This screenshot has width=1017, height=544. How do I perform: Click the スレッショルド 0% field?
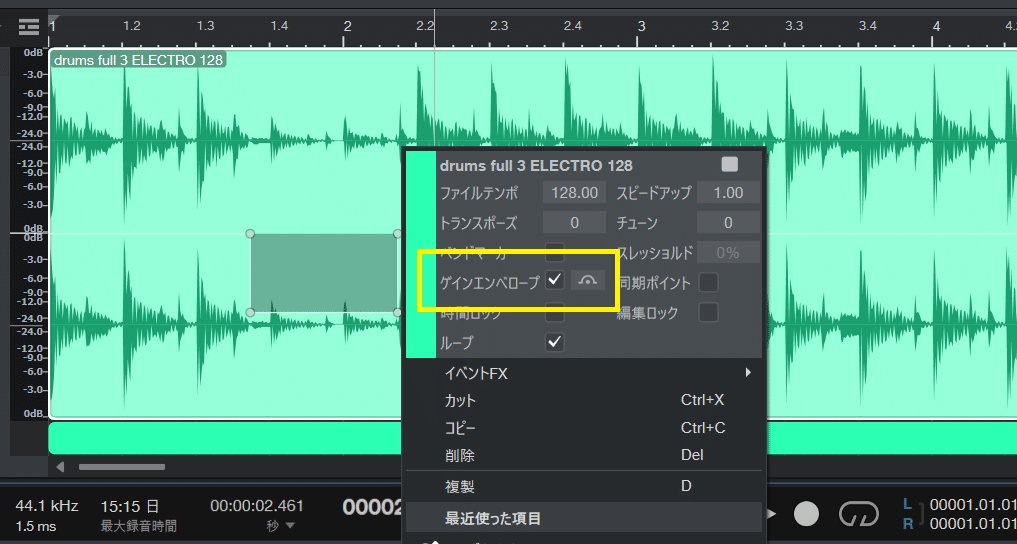point(728,252)
